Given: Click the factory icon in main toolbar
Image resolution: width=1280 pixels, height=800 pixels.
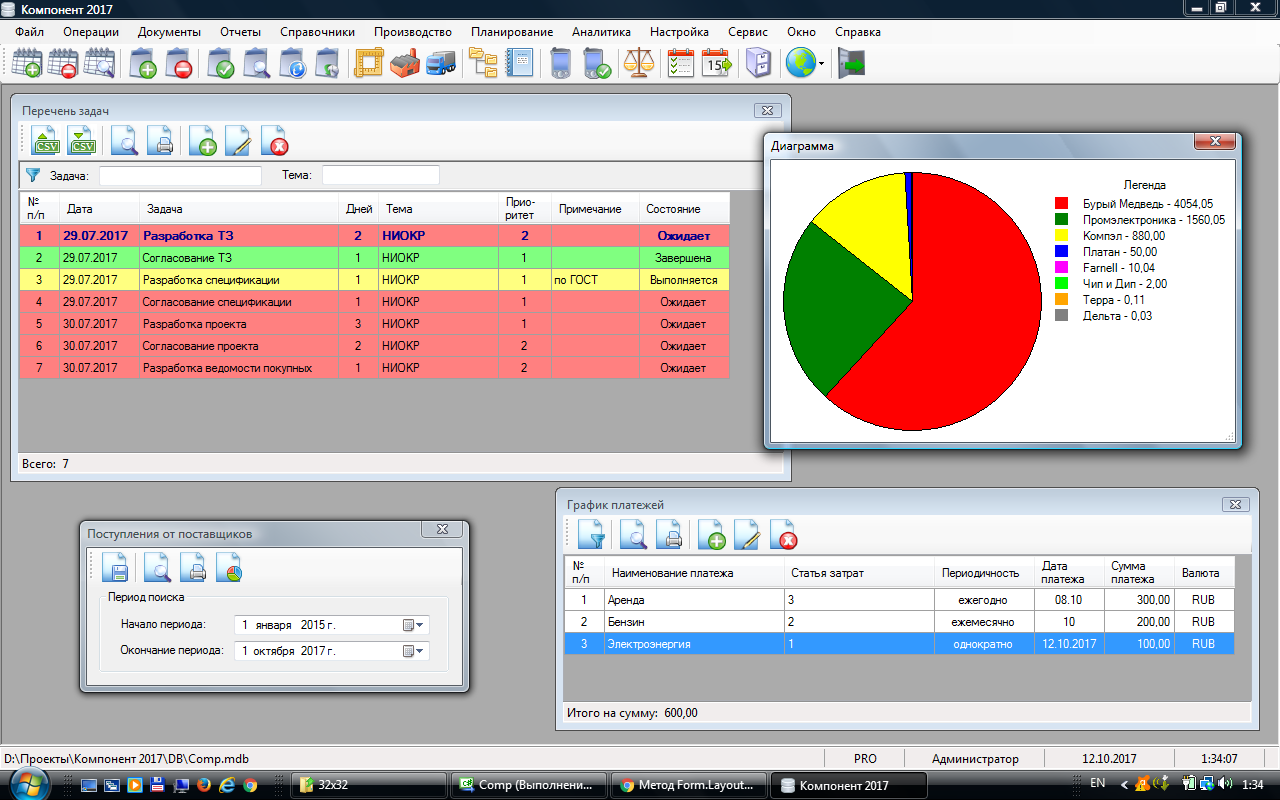Looking at the screenshot, I should [x=406, y=64].
